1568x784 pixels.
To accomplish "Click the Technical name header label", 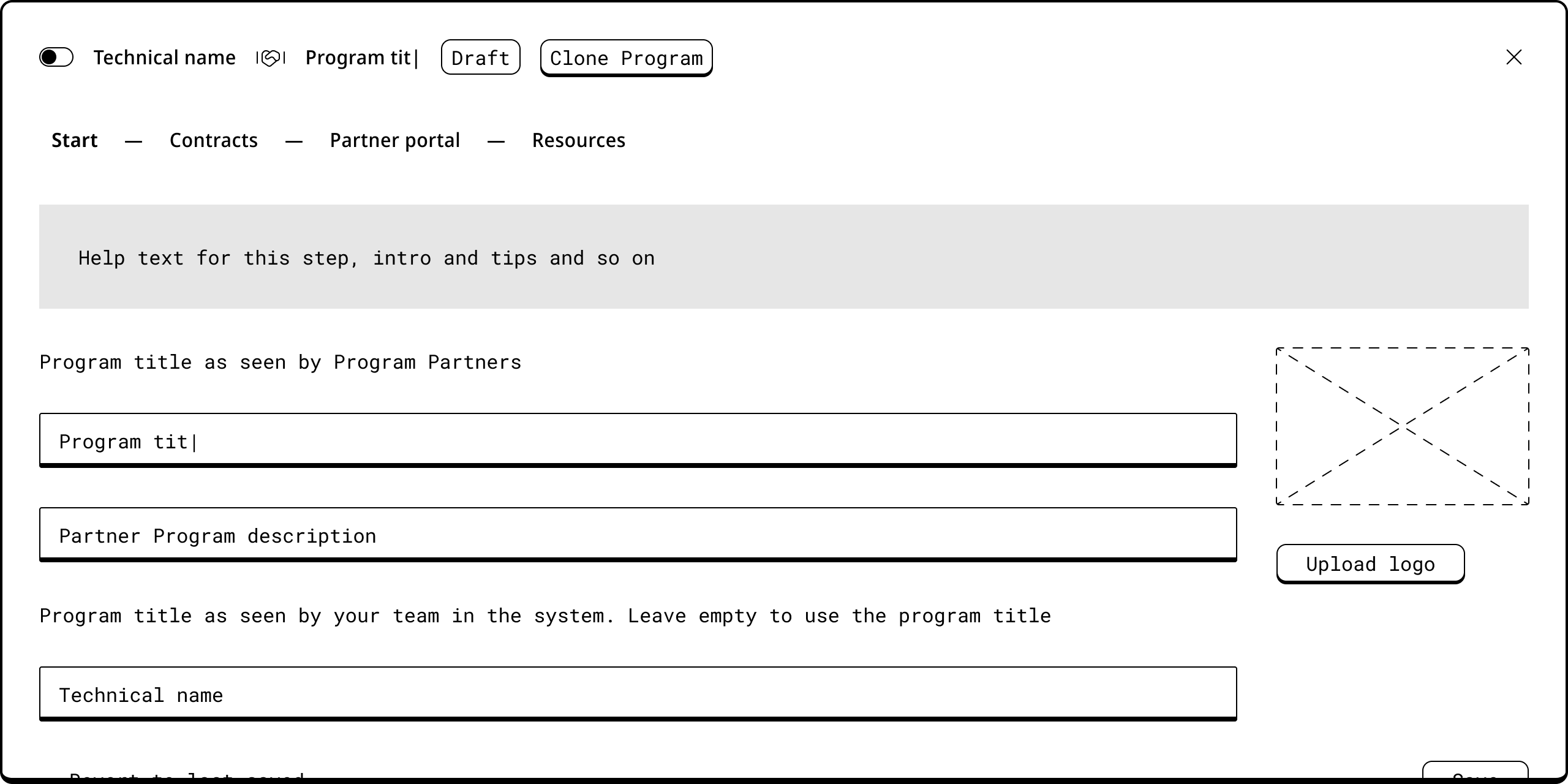I will 164,58.
